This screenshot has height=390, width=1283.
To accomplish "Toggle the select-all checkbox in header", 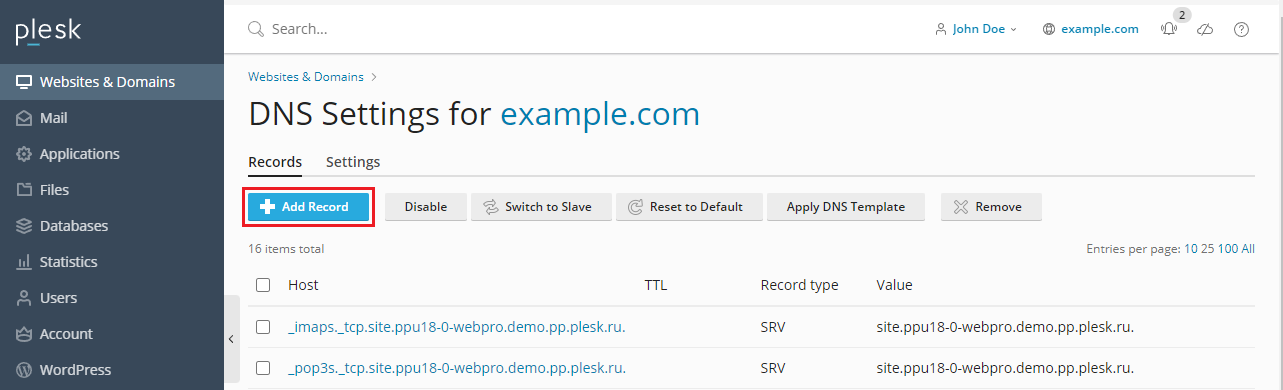I will pyautogui.click(x=263, y=285).
